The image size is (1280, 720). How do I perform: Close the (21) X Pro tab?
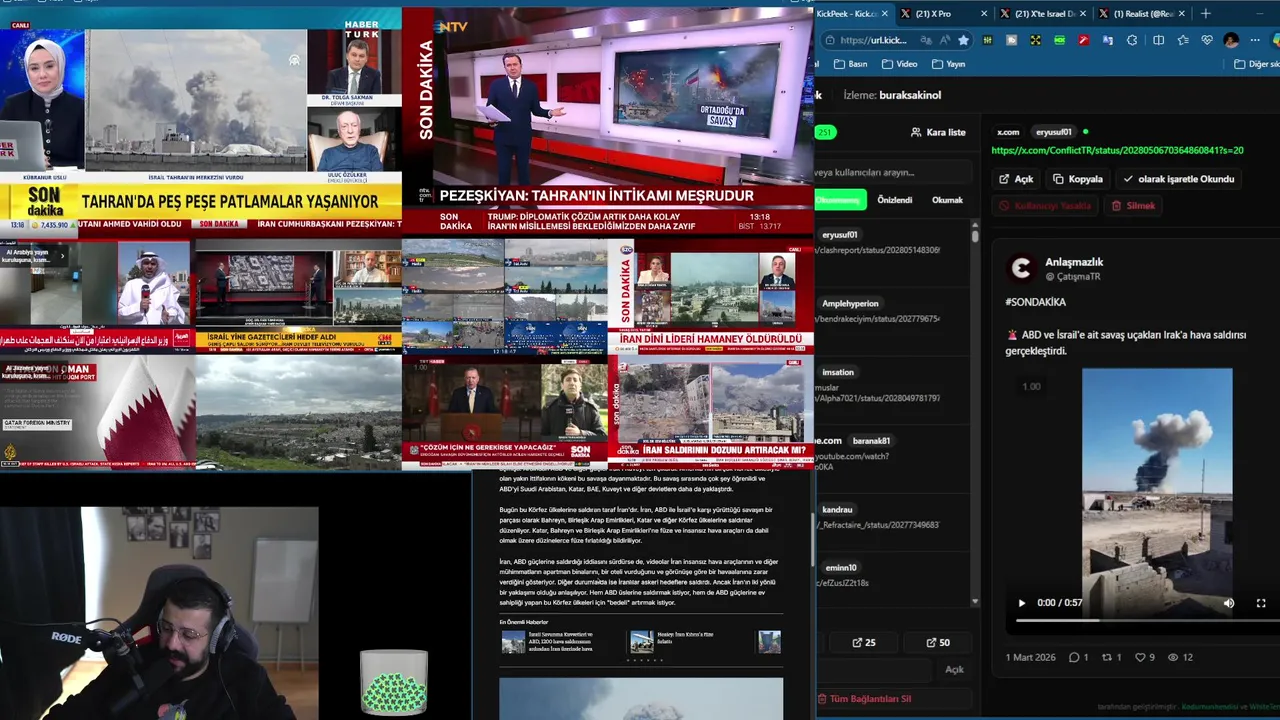(x=984, y=13)
